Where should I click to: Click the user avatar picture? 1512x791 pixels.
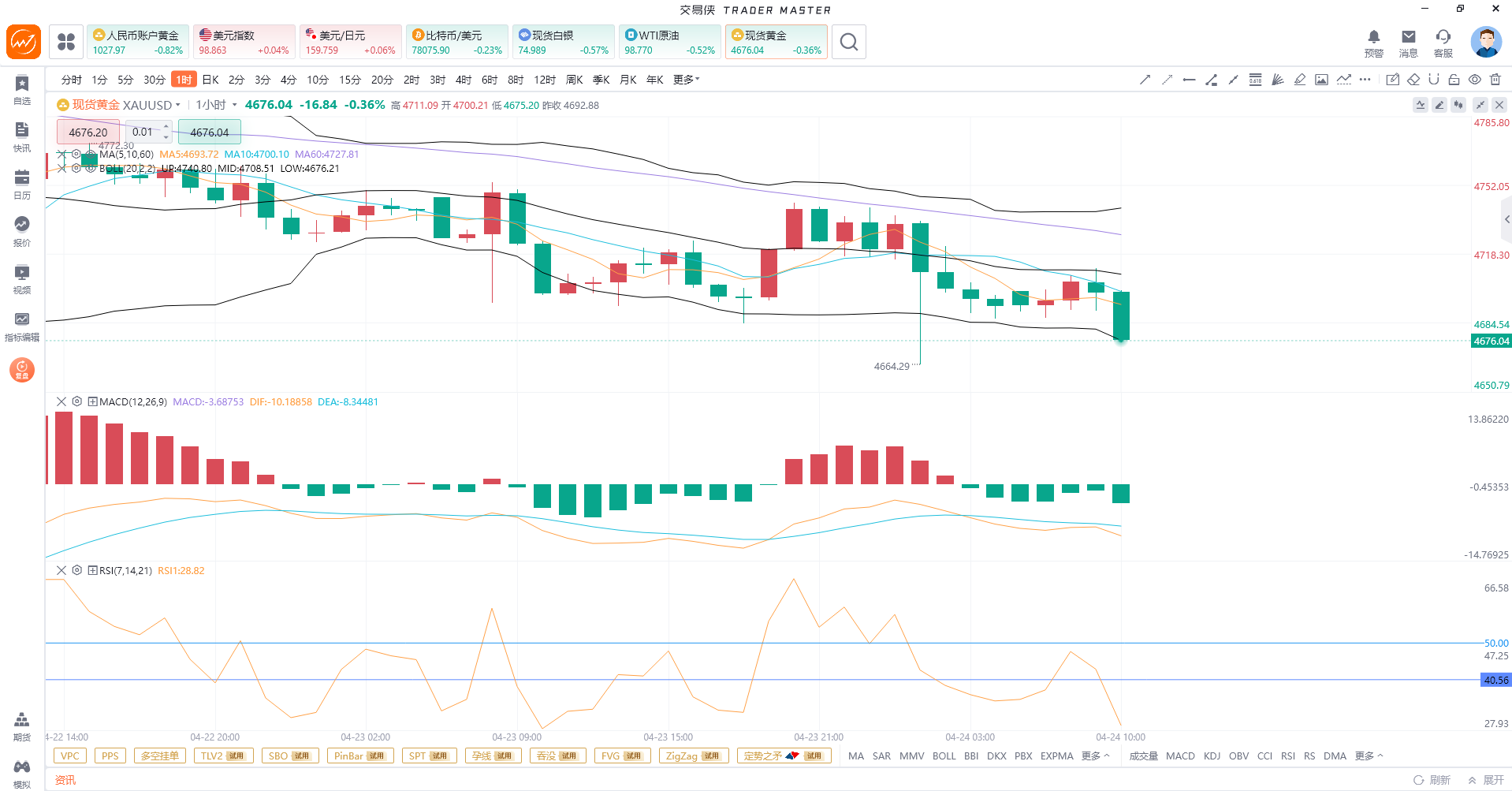click(x=1486, y=42)
